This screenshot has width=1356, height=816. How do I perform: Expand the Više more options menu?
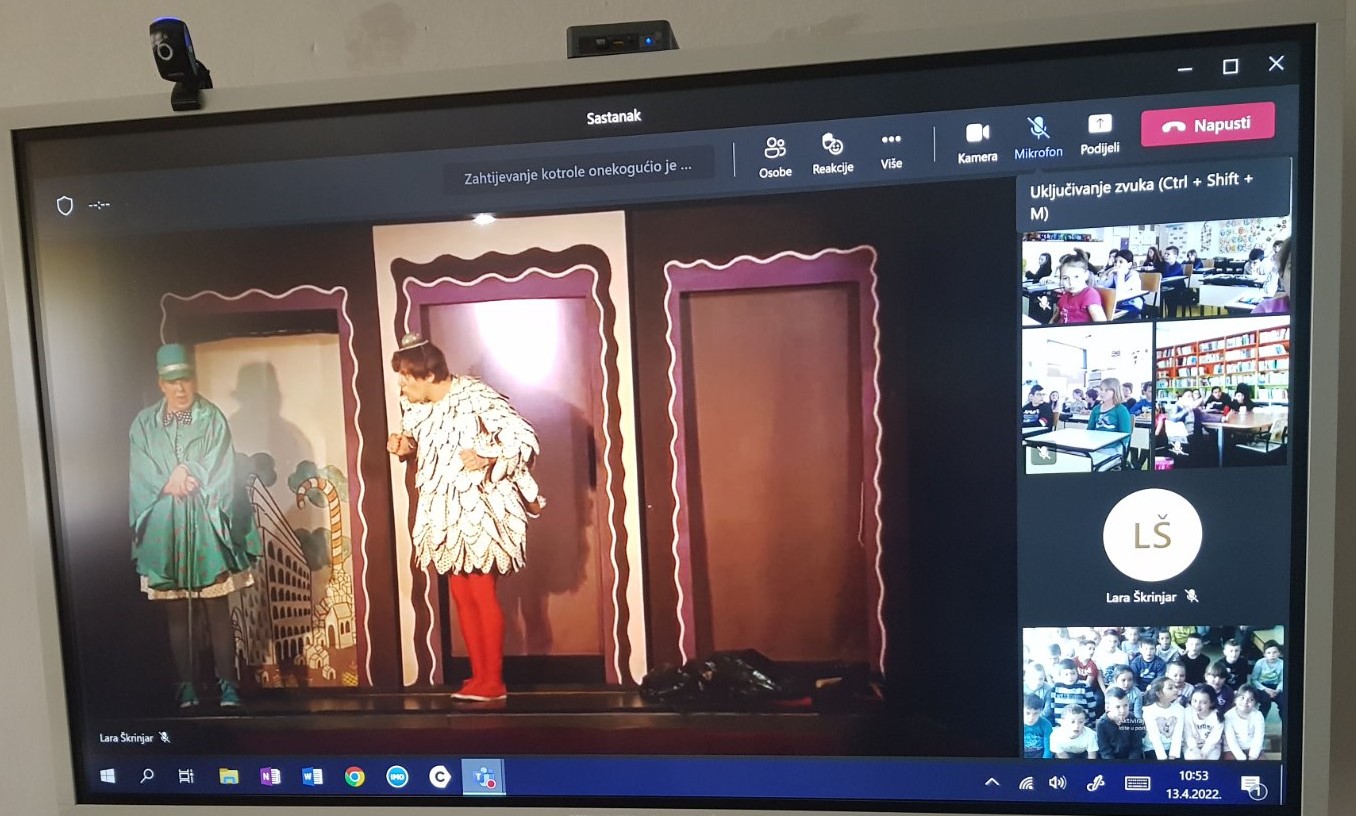click(891, 149)
